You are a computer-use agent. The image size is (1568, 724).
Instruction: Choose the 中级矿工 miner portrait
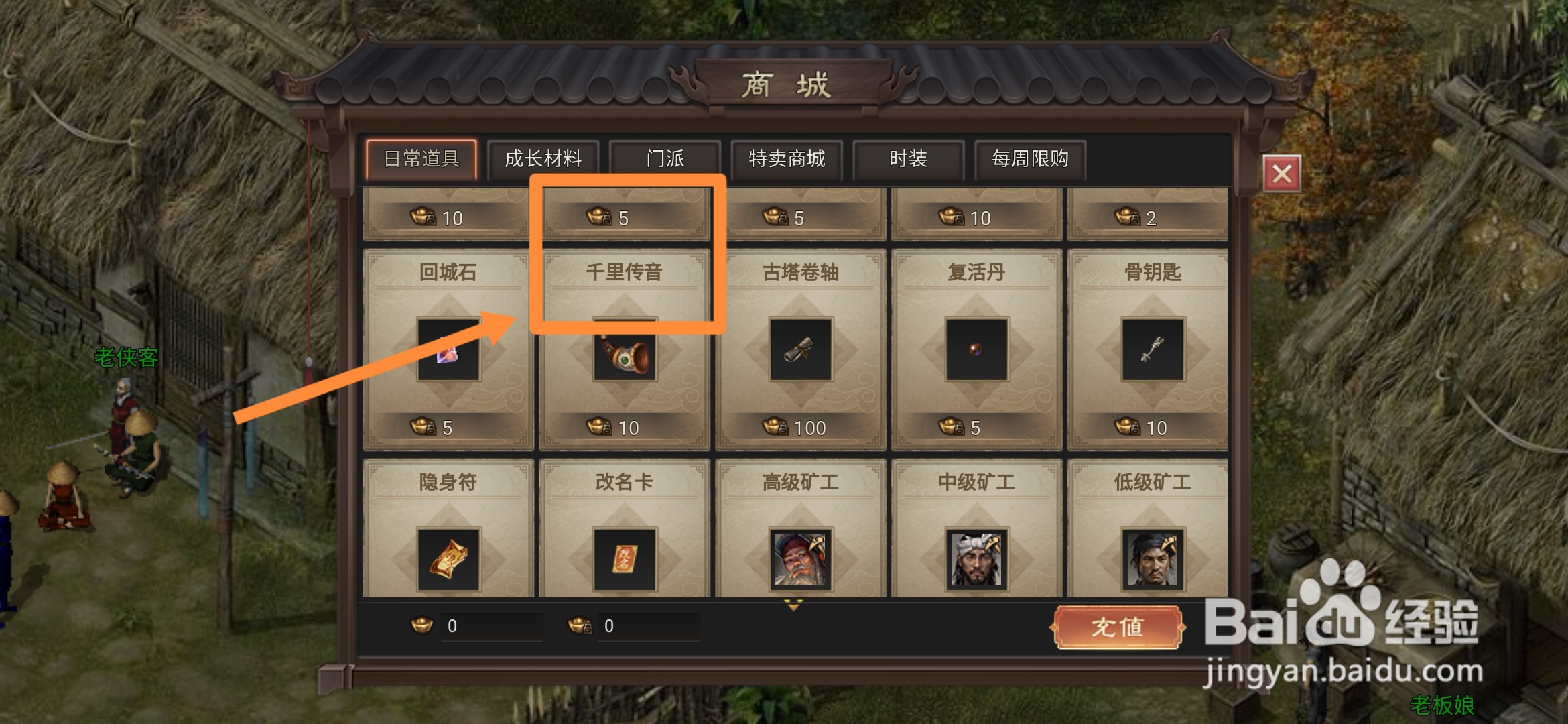click(x=976, y=559)
